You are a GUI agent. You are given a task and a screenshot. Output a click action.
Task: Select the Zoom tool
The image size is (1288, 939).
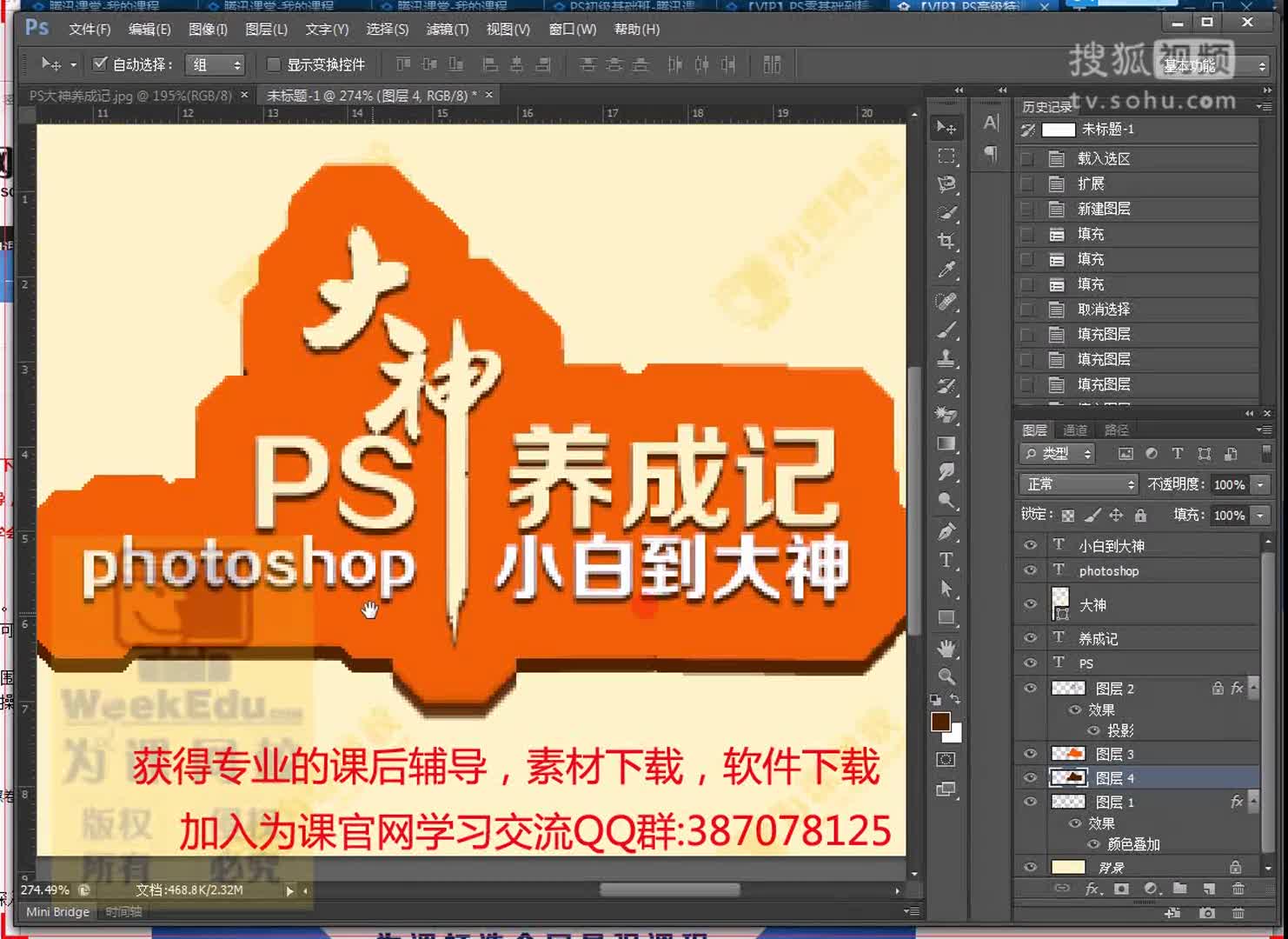tap(946, 676)
